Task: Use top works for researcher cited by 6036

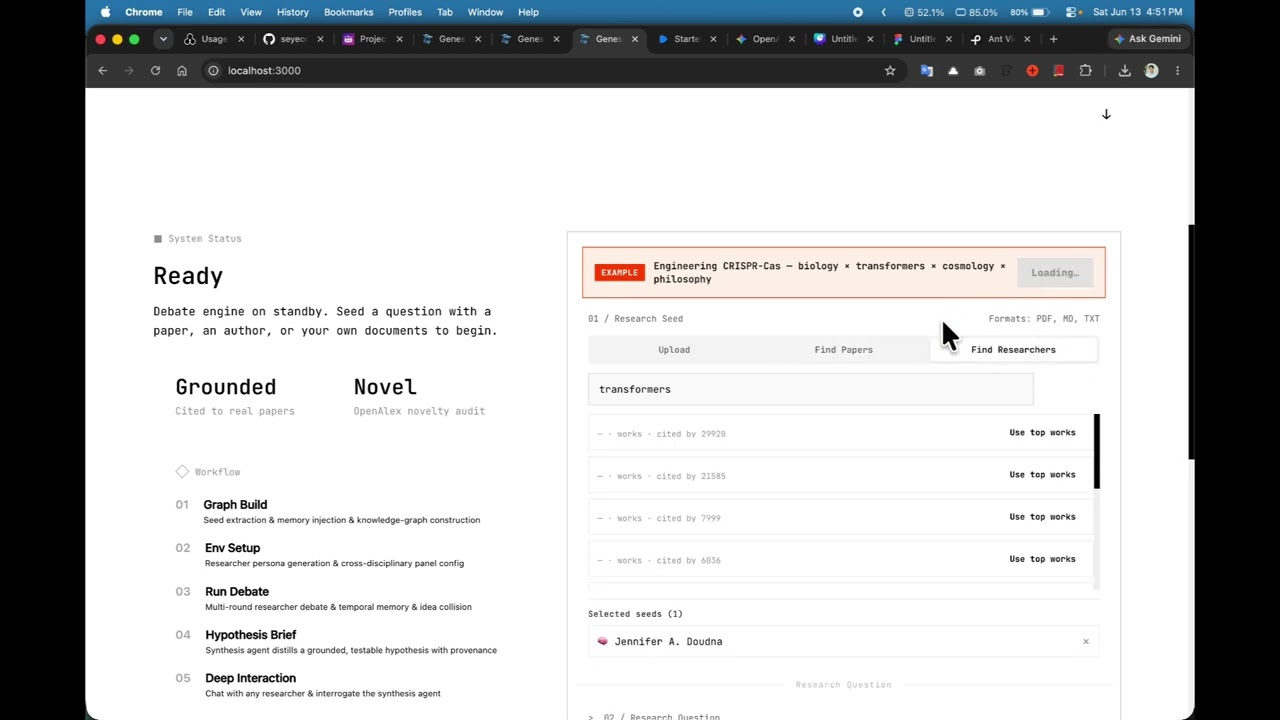Action: [1042, 559]
